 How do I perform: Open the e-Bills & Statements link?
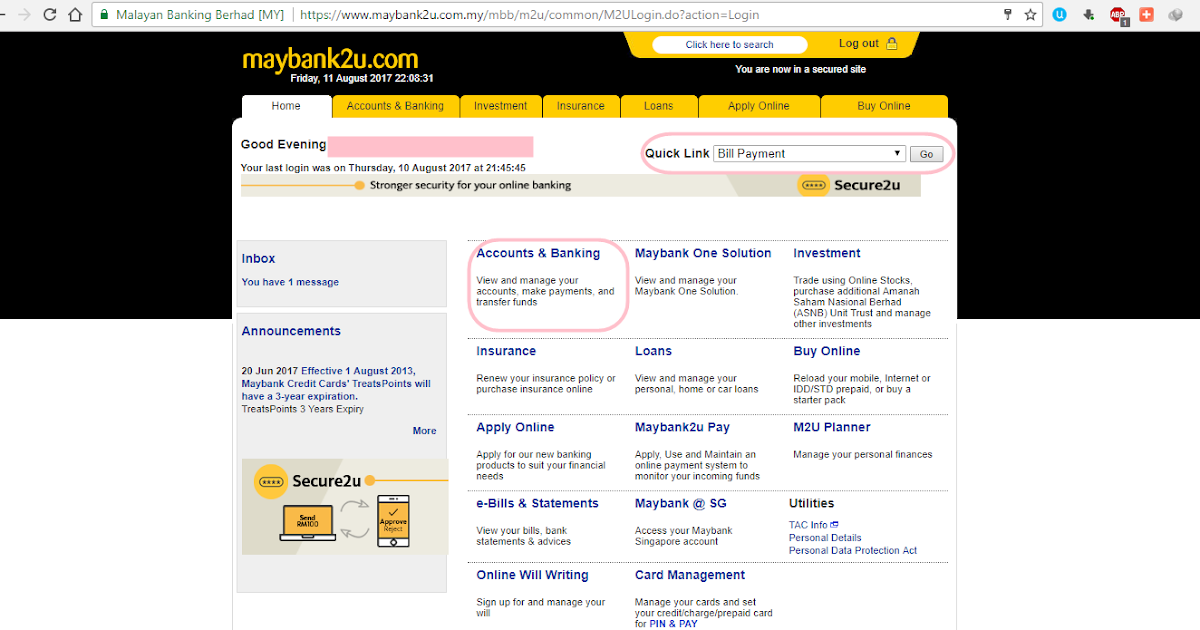pos(537,503)
